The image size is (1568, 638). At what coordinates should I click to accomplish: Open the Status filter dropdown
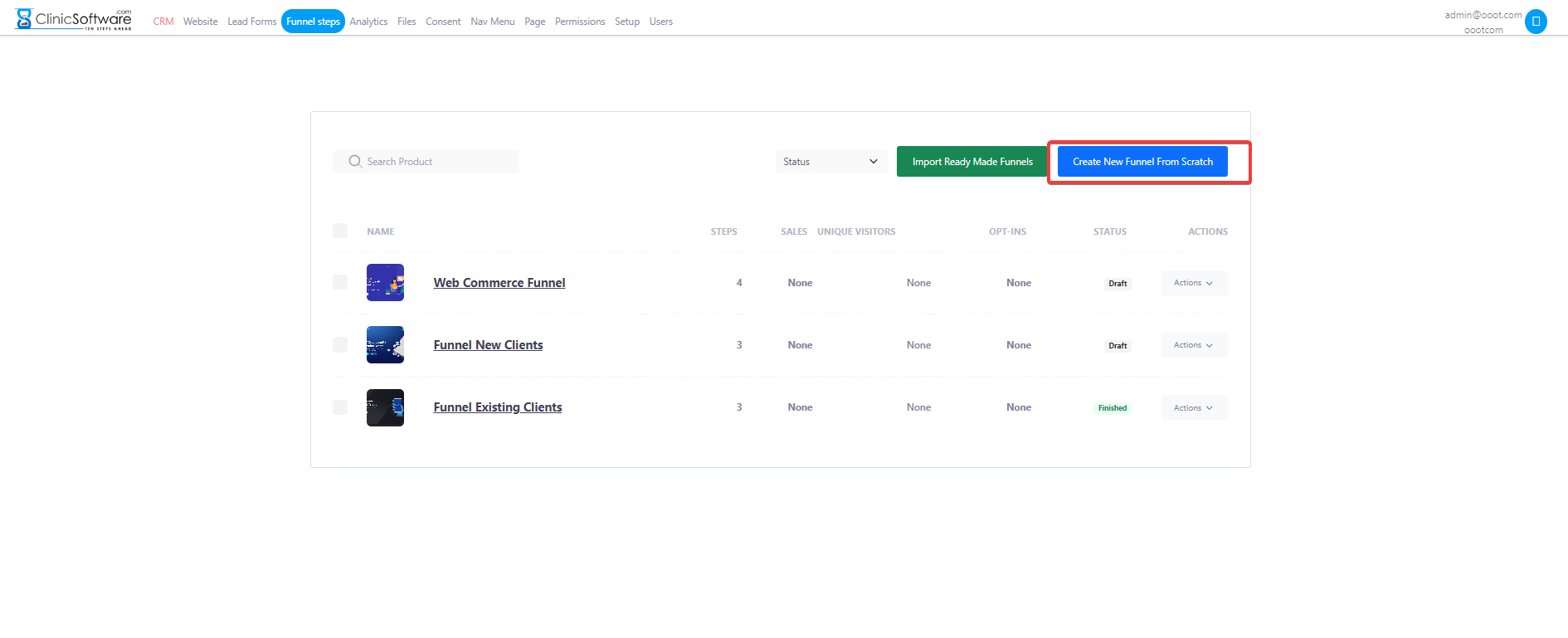pos(830,162)
